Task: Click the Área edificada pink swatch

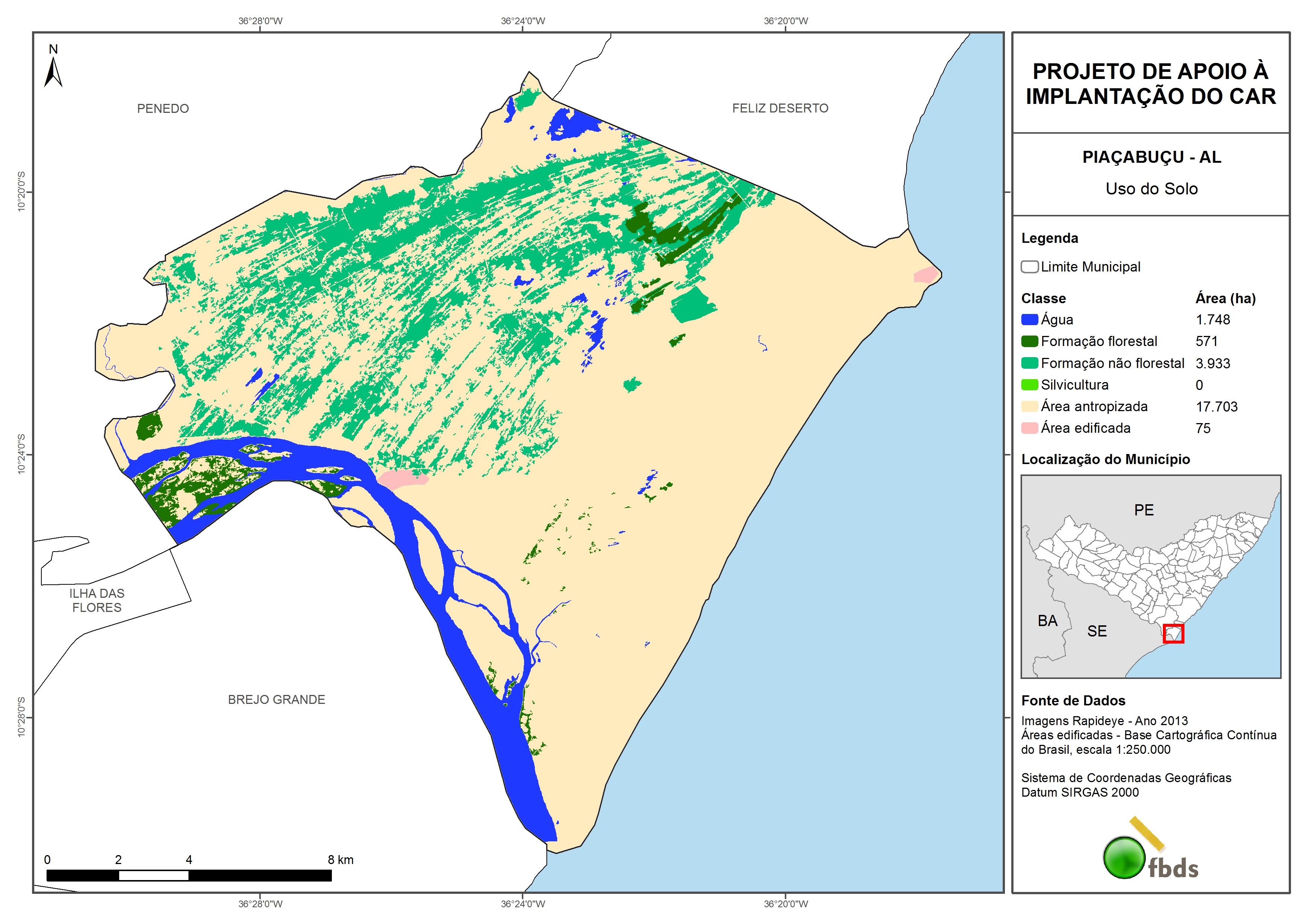Action: pos(1029,428)
